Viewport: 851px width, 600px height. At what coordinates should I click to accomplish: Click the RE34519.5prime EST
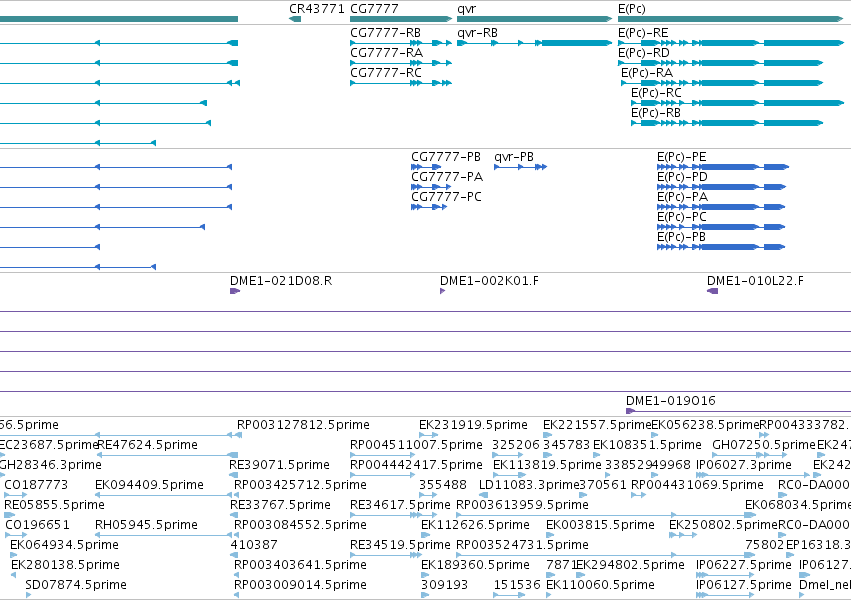click(x=386, y=556)
